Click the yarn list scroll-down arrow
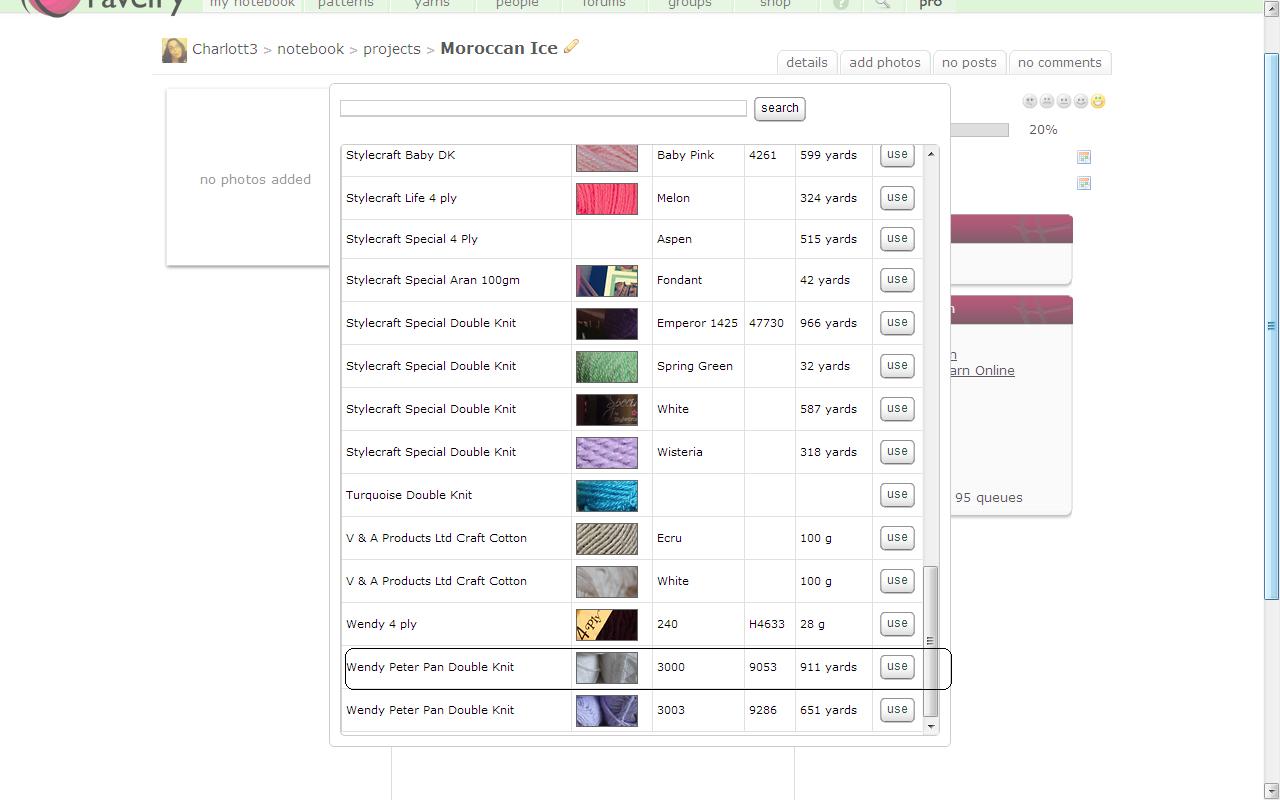1280x800 pixels. (931, 727)
